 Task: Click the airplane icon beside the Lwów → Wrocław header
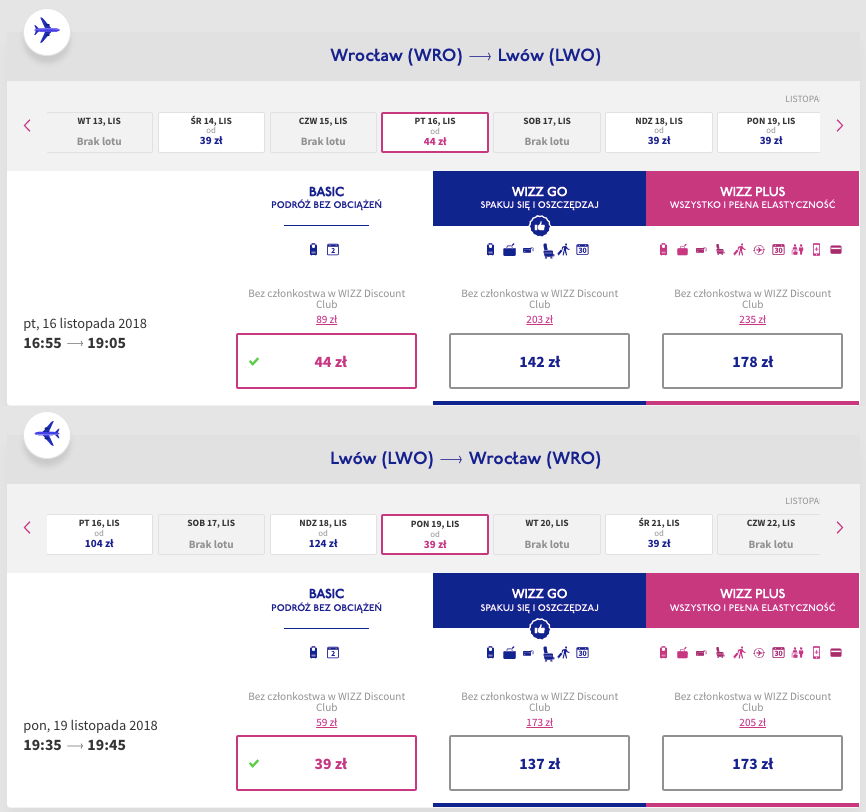(47, 434)
